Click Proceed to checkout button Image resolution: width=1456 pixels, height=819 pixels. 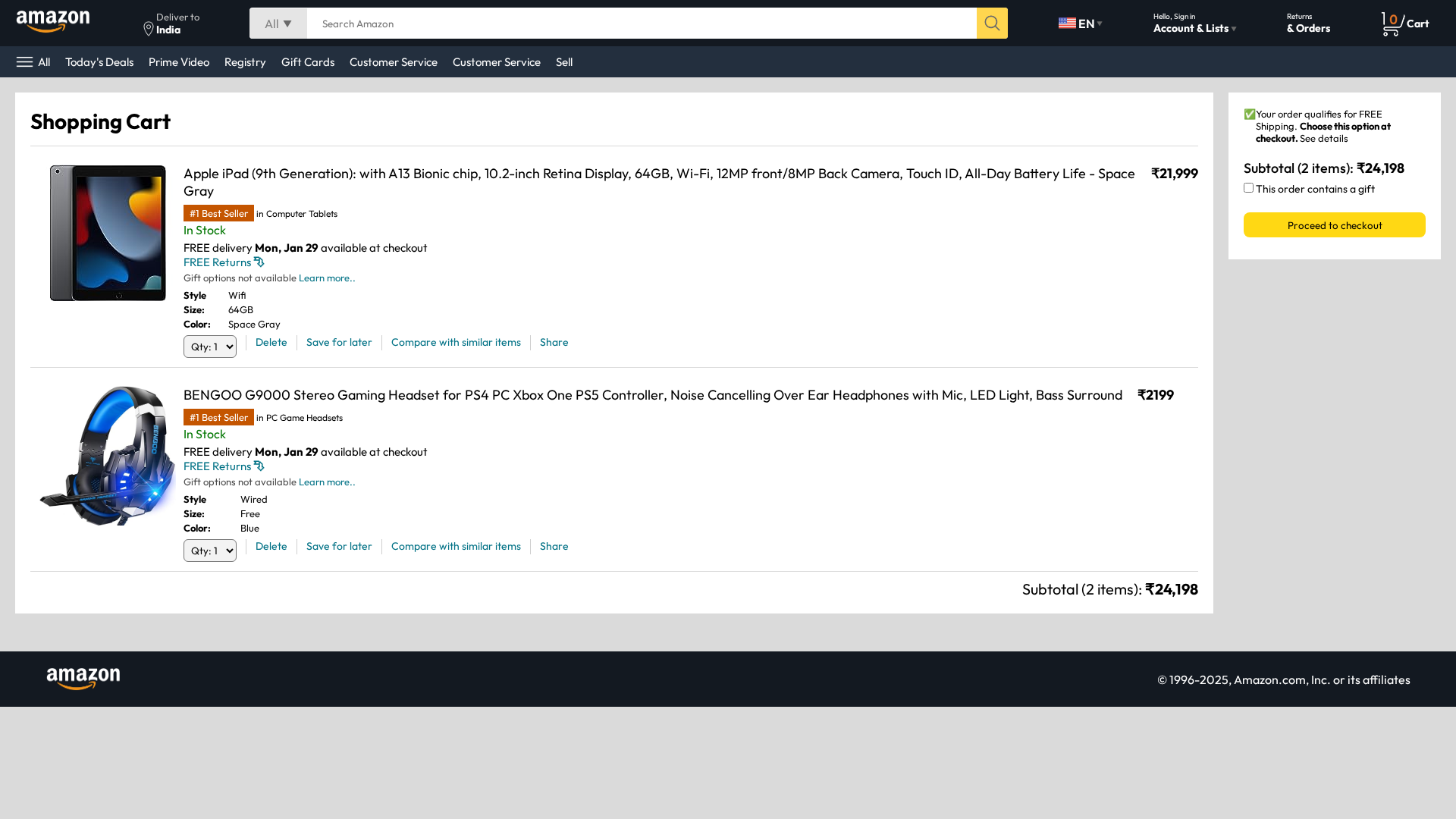[1335, 225]
